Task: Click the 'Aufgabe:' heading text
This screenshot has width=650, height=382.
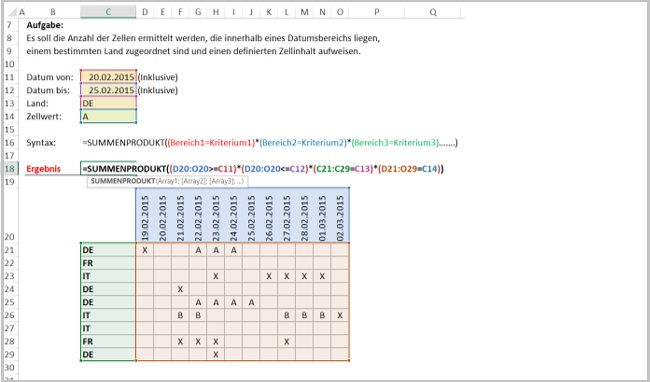Action: pos(45,25)
